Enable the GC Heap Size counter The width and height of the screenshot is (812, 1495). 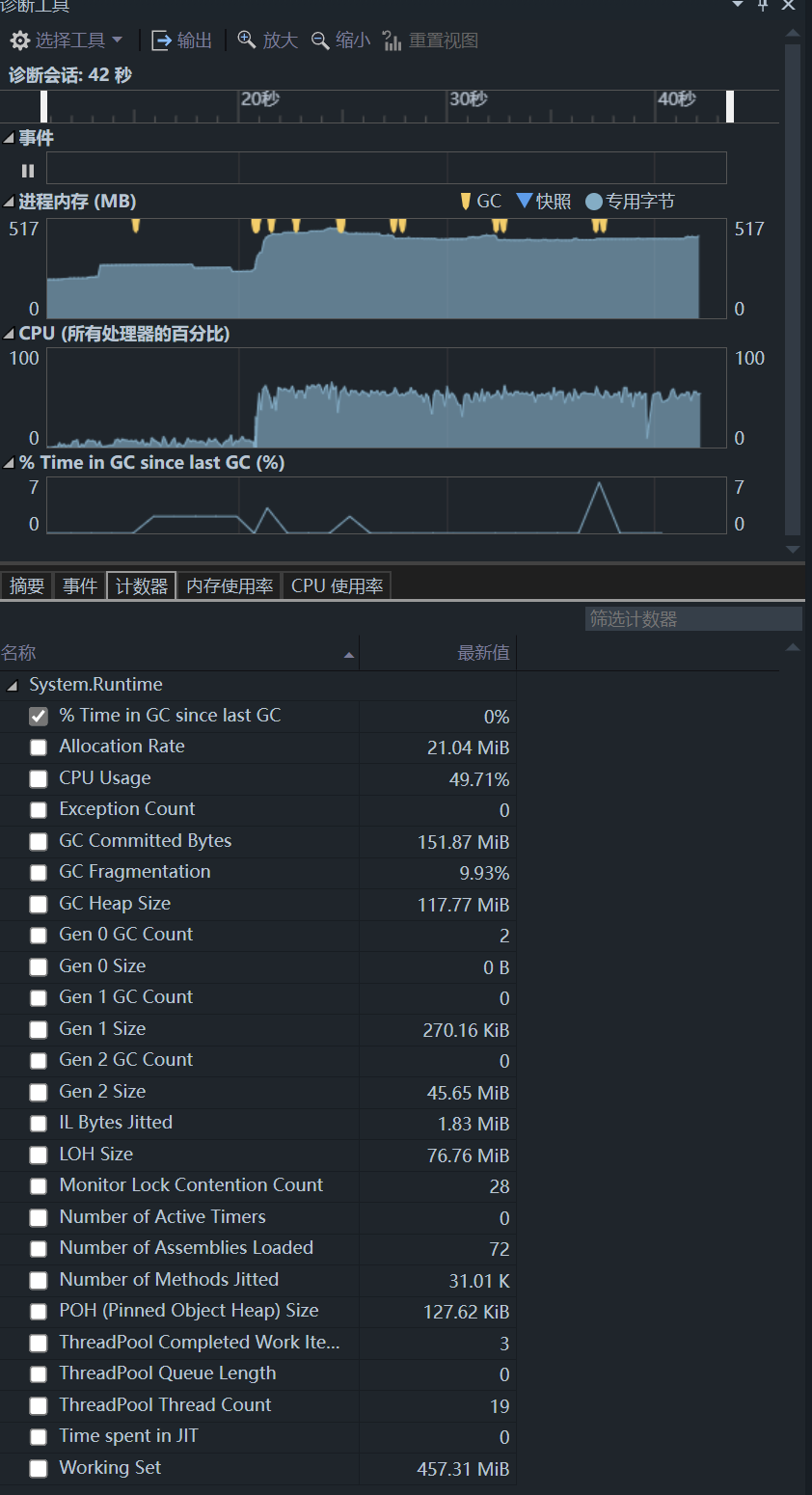coord(39,905)
